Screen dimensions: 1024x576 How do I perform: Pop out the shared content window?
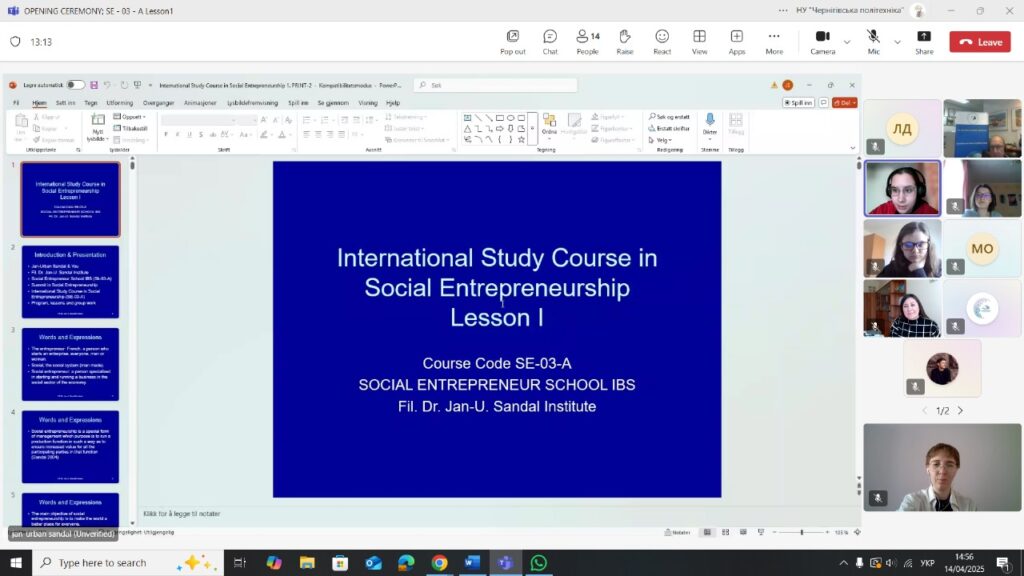(513, 42)
